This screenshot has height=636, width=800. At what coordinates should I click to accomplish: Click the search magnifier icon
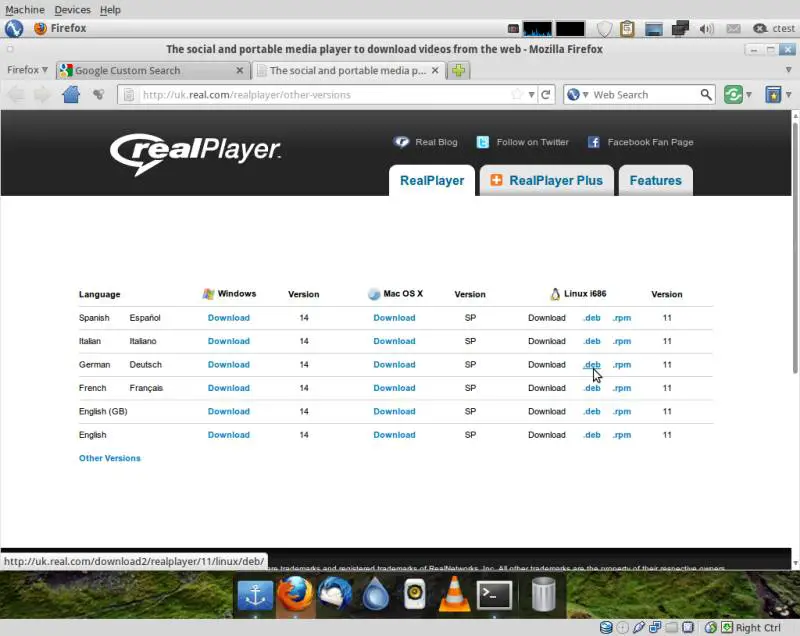(706, 94)
